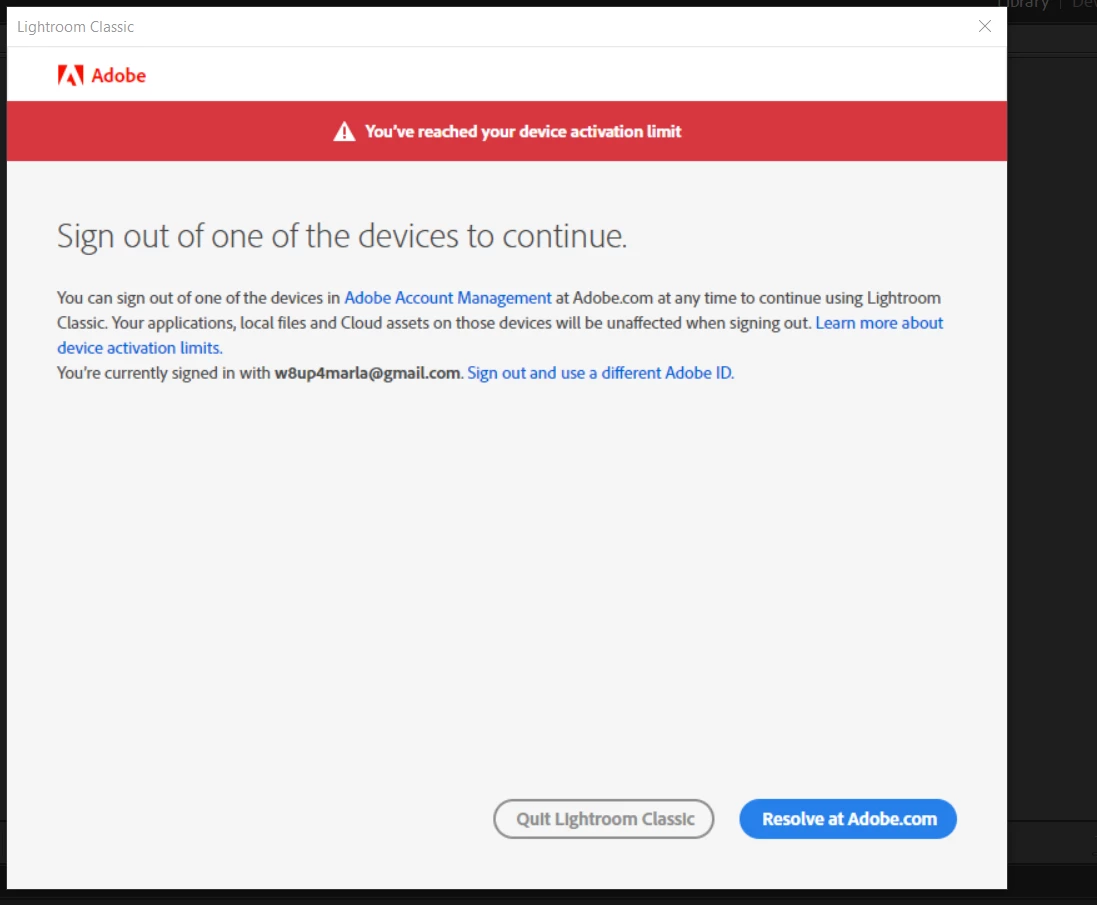Click the Adobe logo icon
The width and height of the screenshot is (1097, 905).
[x=70, y=75]
